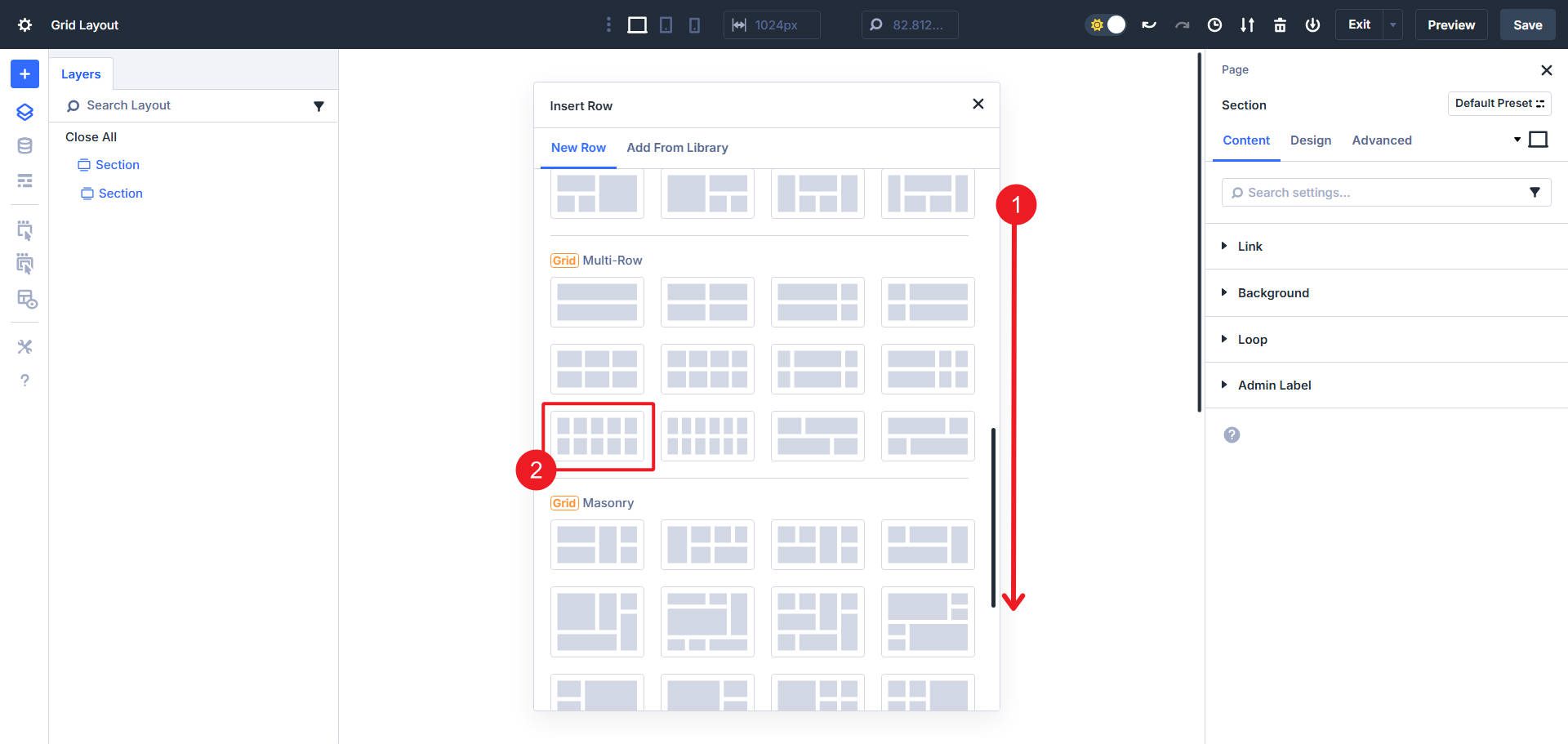This screenshot has height=744, width=1568.
Task: Click the Undo icon
Action: pos(1148,25)
